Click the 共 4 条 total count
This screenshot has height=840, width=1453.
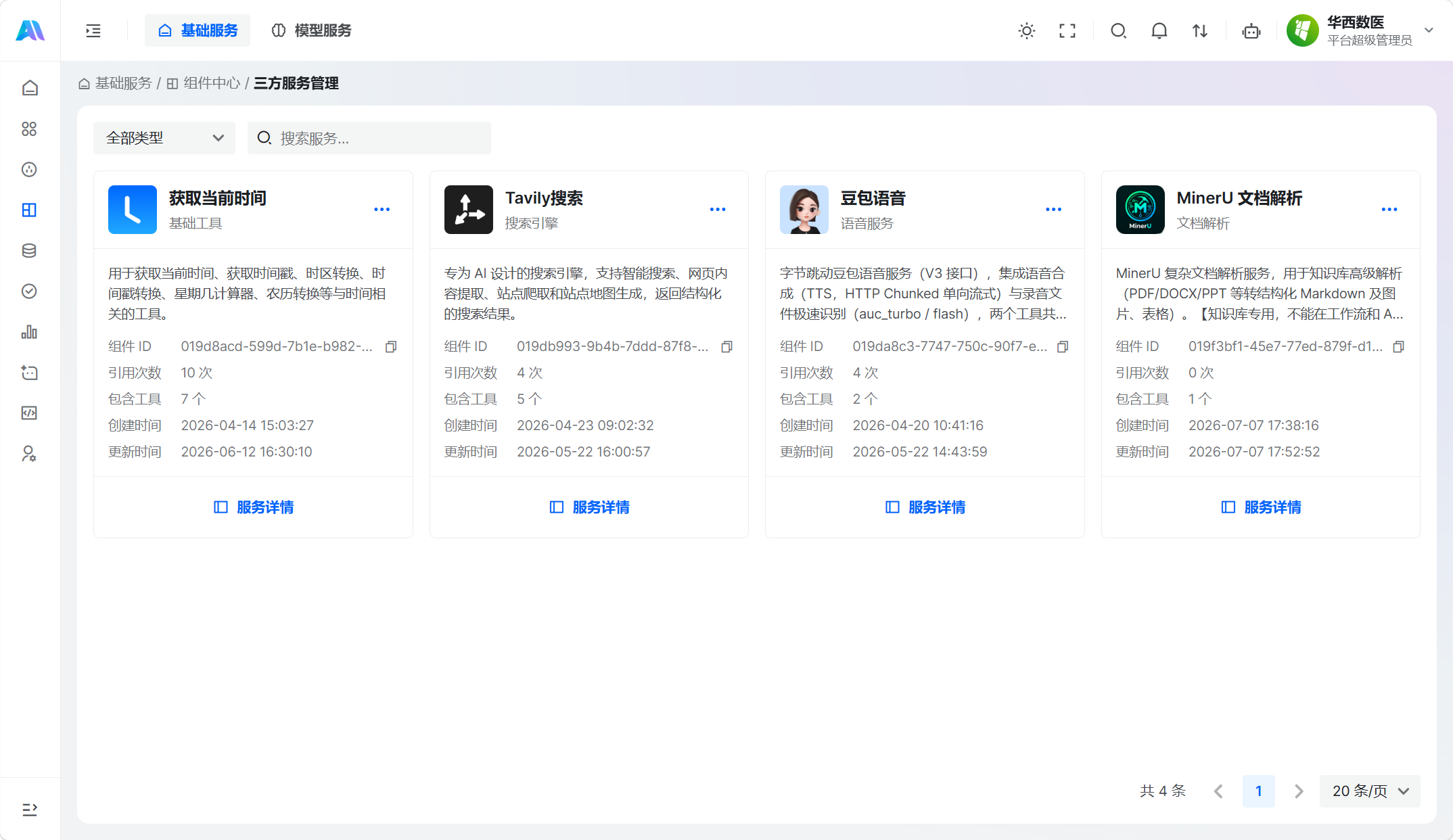(x=1163, y=791)
